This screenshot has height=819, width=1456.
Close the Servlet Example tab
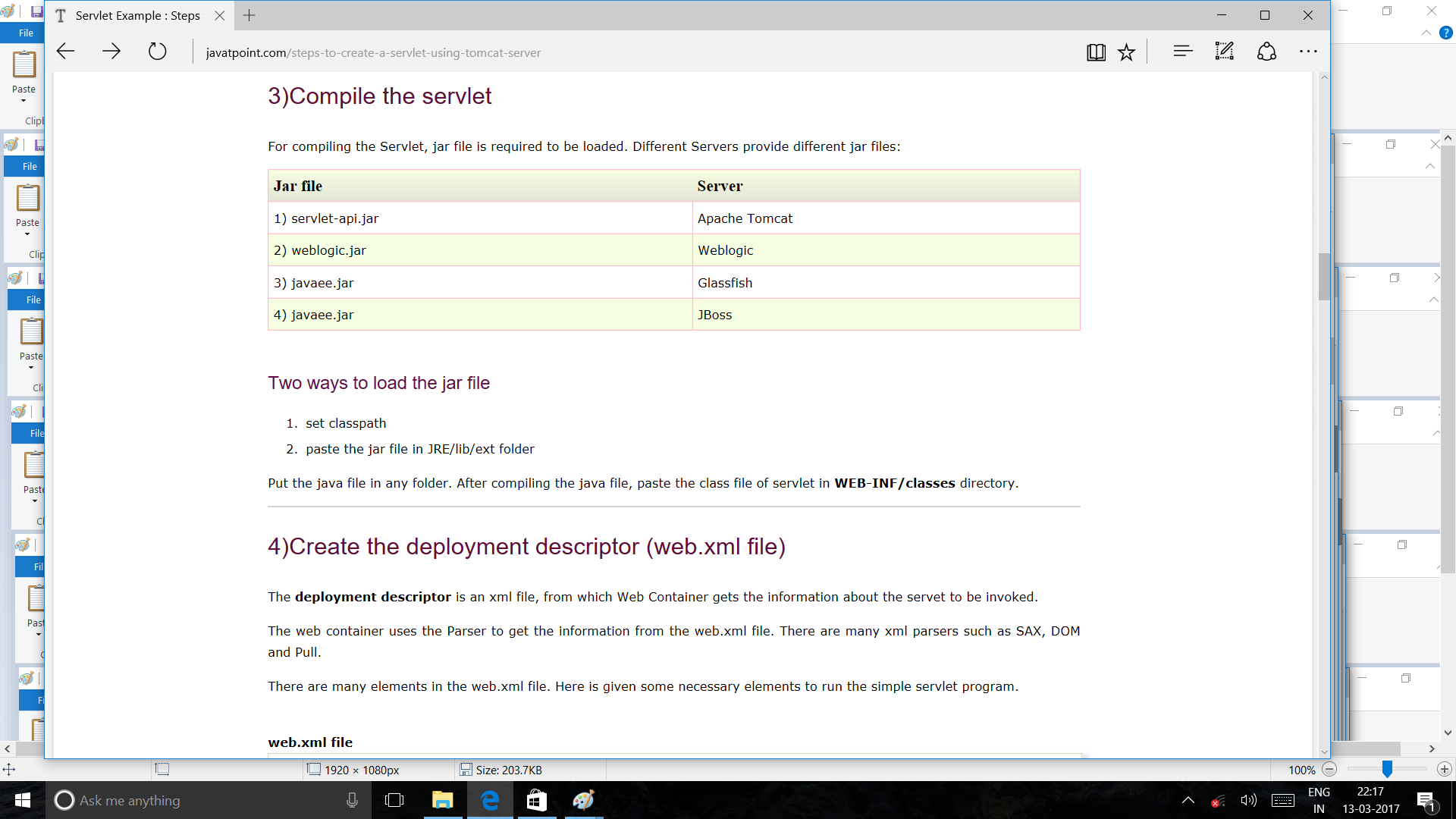(219, 15)
